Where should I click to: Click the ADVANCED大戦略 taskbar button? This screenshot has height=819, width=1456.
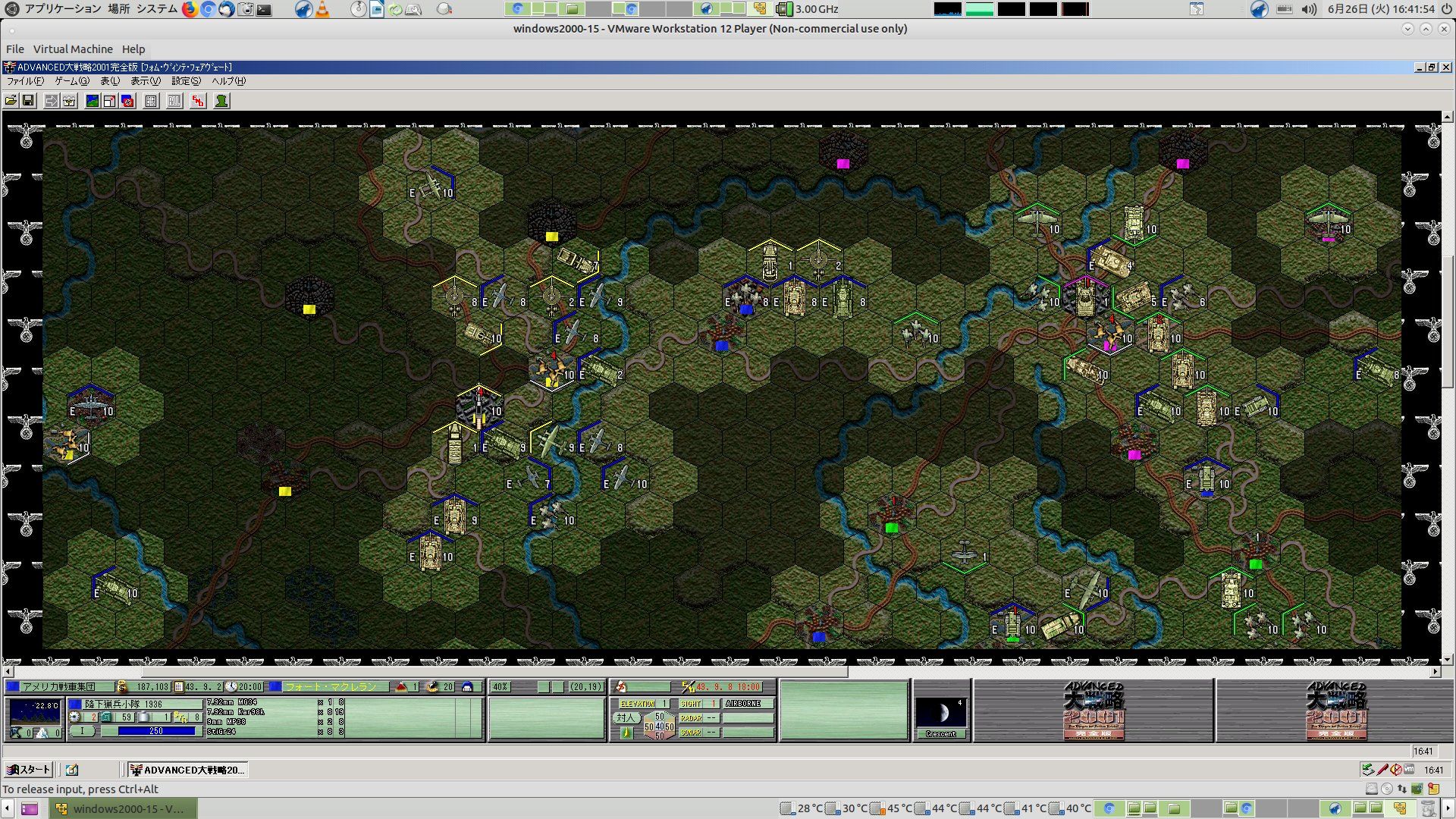point(187,770)
